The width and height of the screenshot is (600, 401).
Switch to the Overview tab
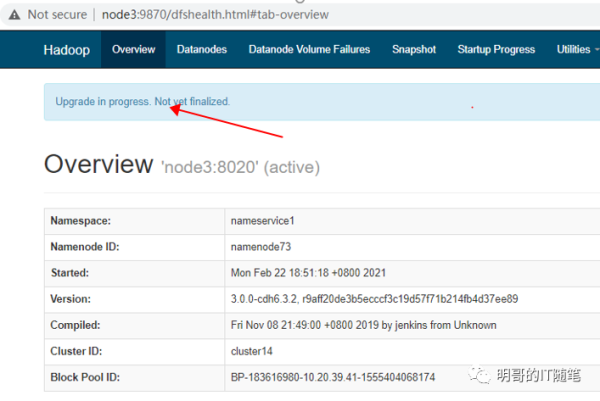pyautogui.click(x=133, y=49)
